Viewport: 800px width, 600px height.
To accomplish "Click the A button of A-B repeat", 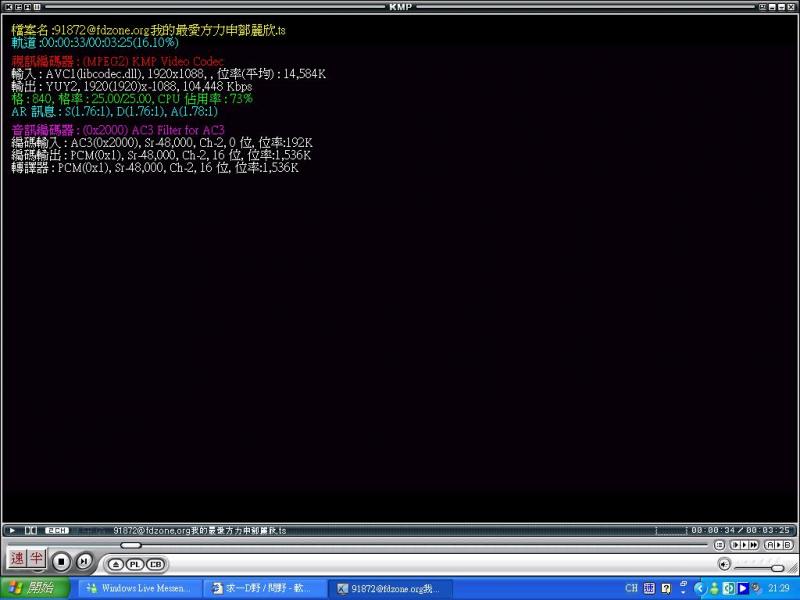I will point(770,545).
